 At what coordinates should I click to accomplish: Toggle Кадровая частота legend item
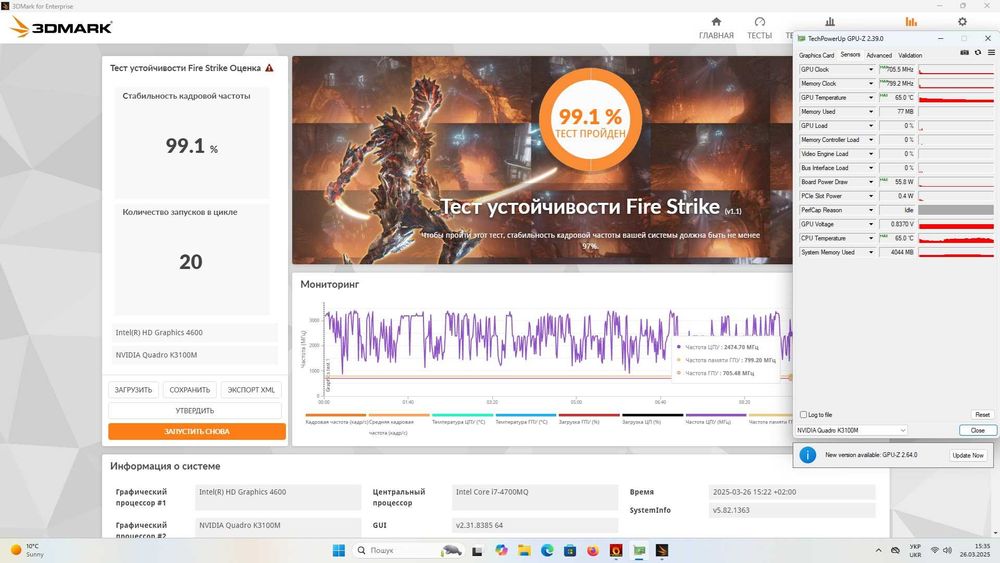click(335, 418)
